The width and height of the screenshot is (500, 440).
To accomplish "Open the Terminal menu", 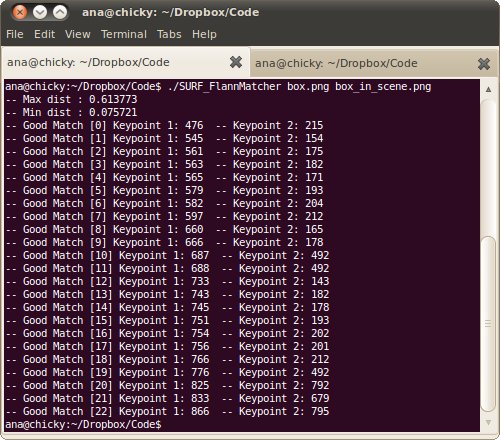I will click(x=124, y=34).
